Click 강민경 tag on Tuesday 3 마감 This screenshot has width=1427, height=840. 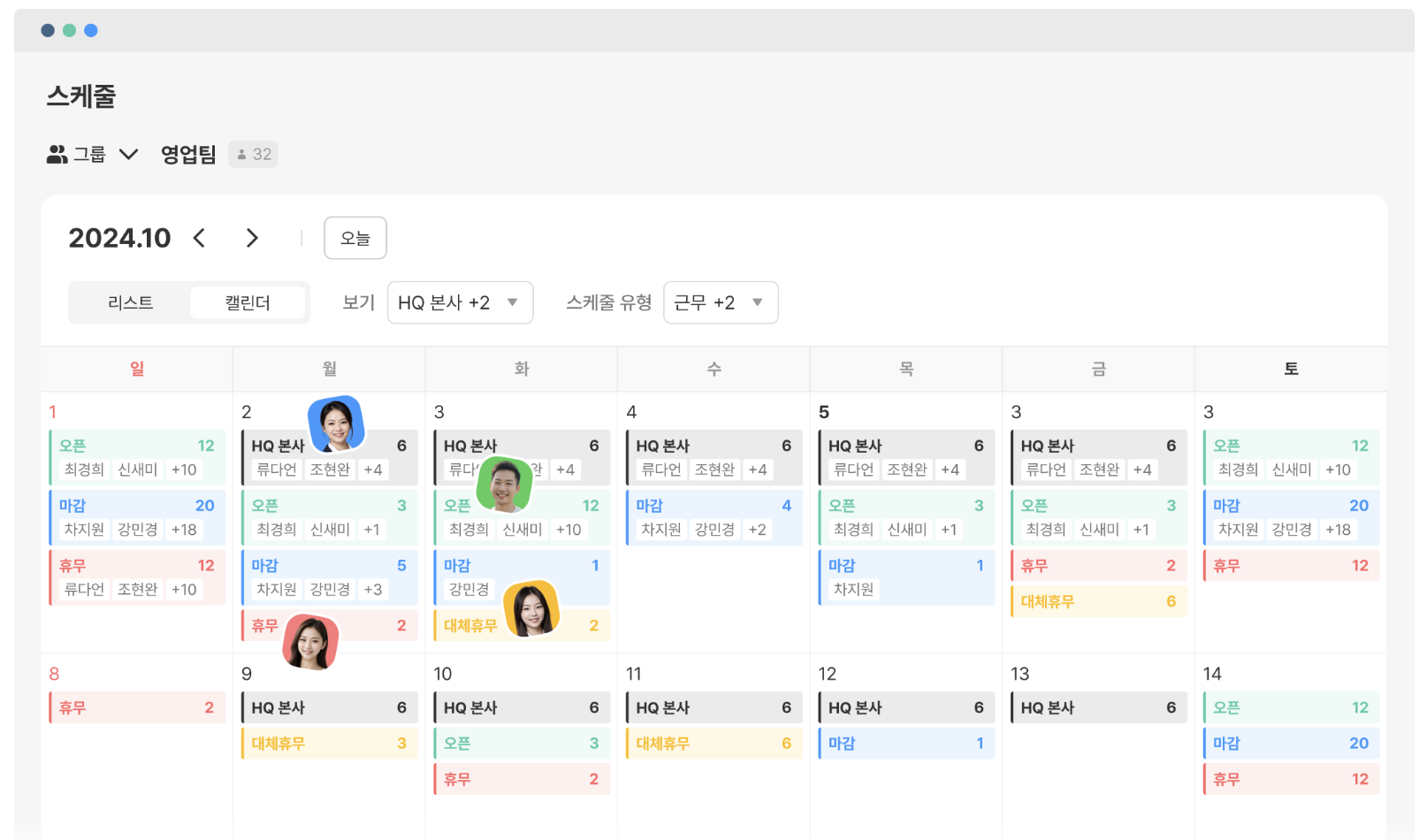coord(469,590)
